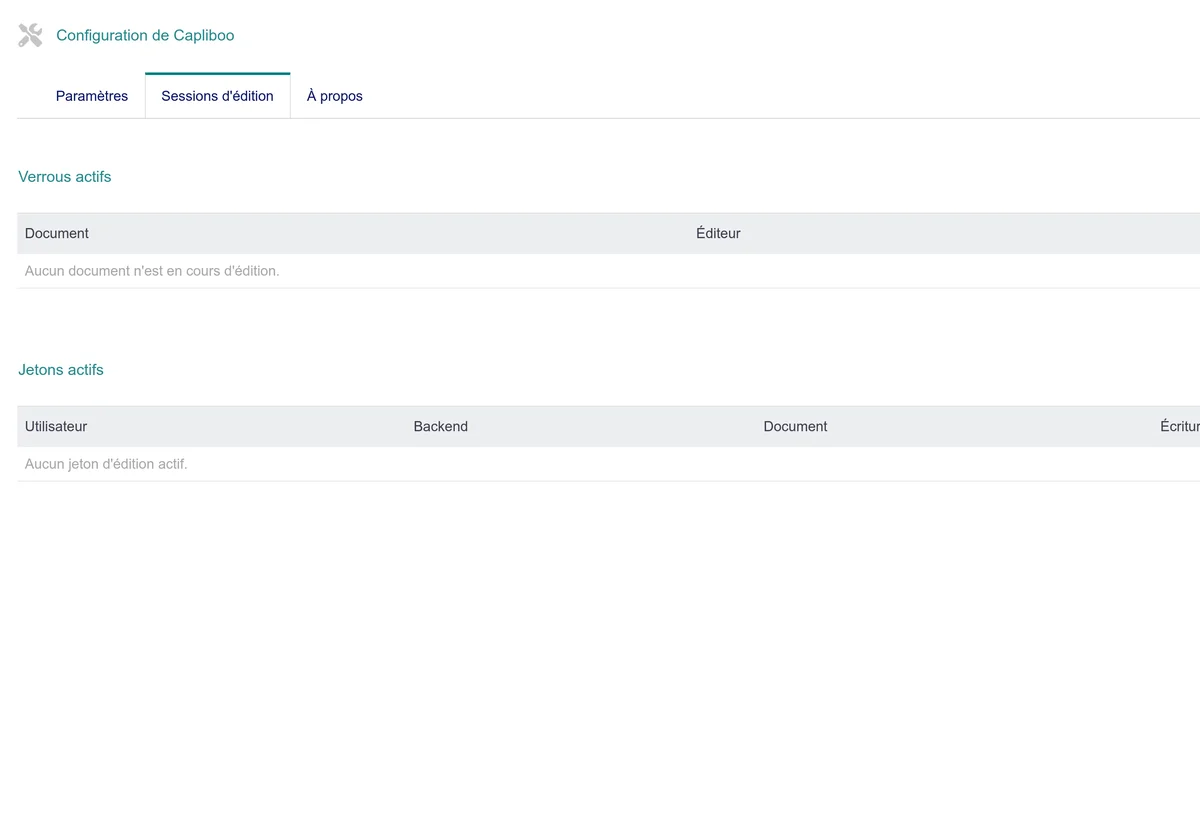Open the Paramètres tab
Screen dimensions: 1200x829
(x=92, y=96)
